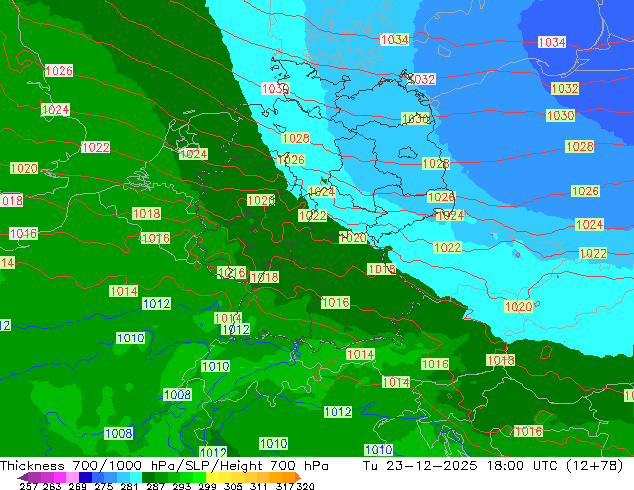
Task: Select the legend value 320
Action: click(x=305, y=486)
